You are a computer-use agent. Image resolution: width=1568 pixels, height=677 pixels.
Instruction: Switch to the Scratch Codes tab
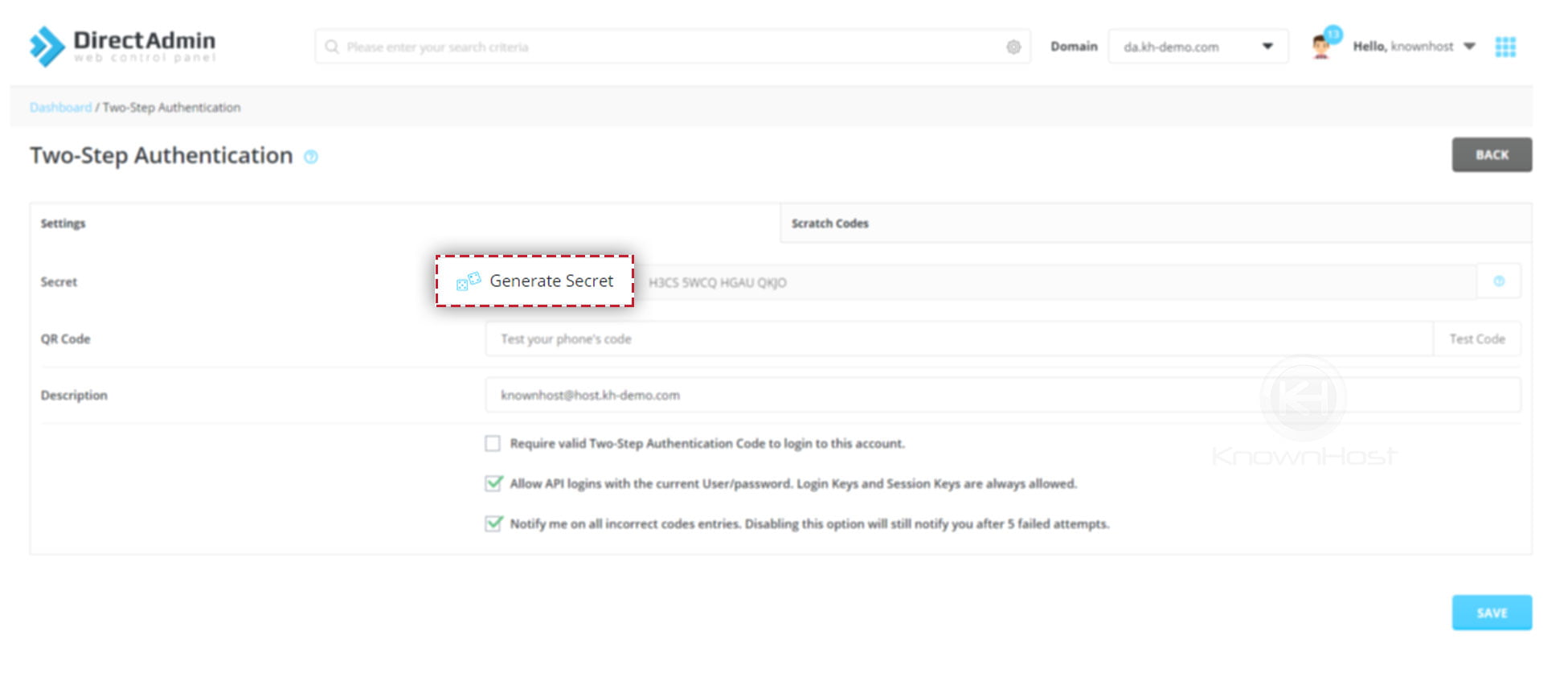click(830, 224)
